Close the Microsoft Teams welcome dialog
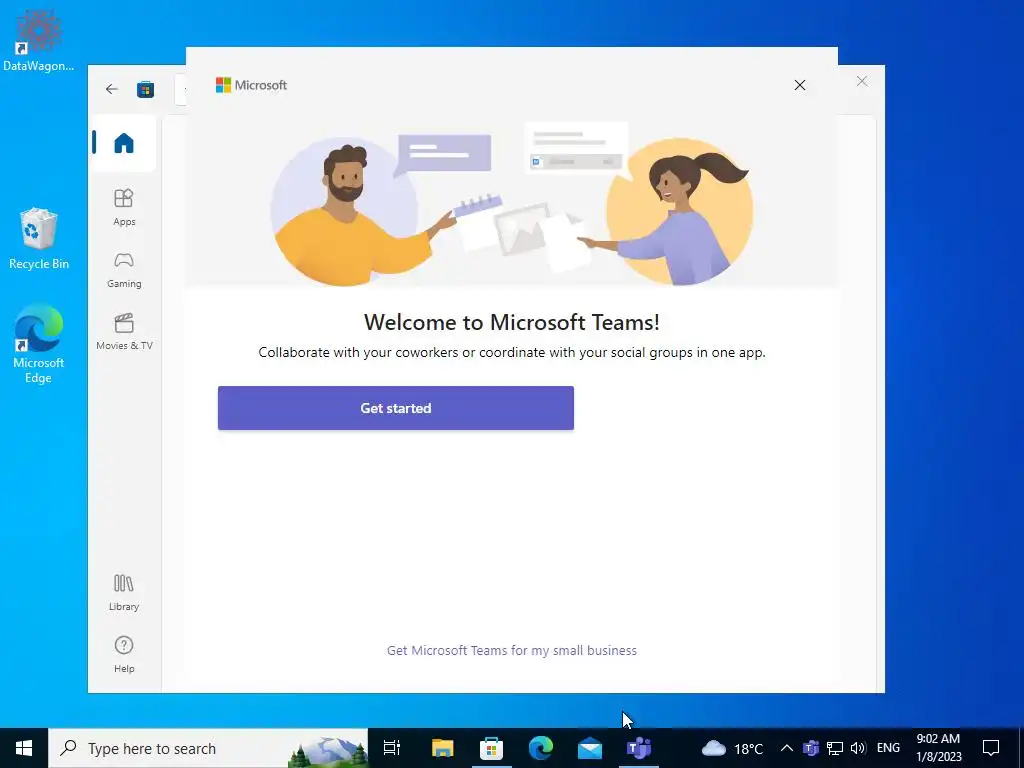The image size is (1024, 768). [x=799, y=85]
